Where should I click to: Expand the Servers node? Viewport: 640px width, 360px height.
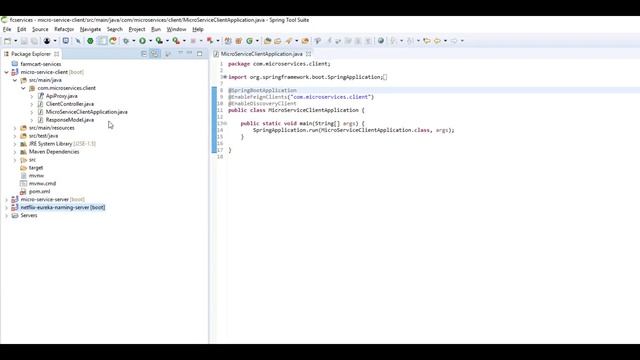(6, 216)
